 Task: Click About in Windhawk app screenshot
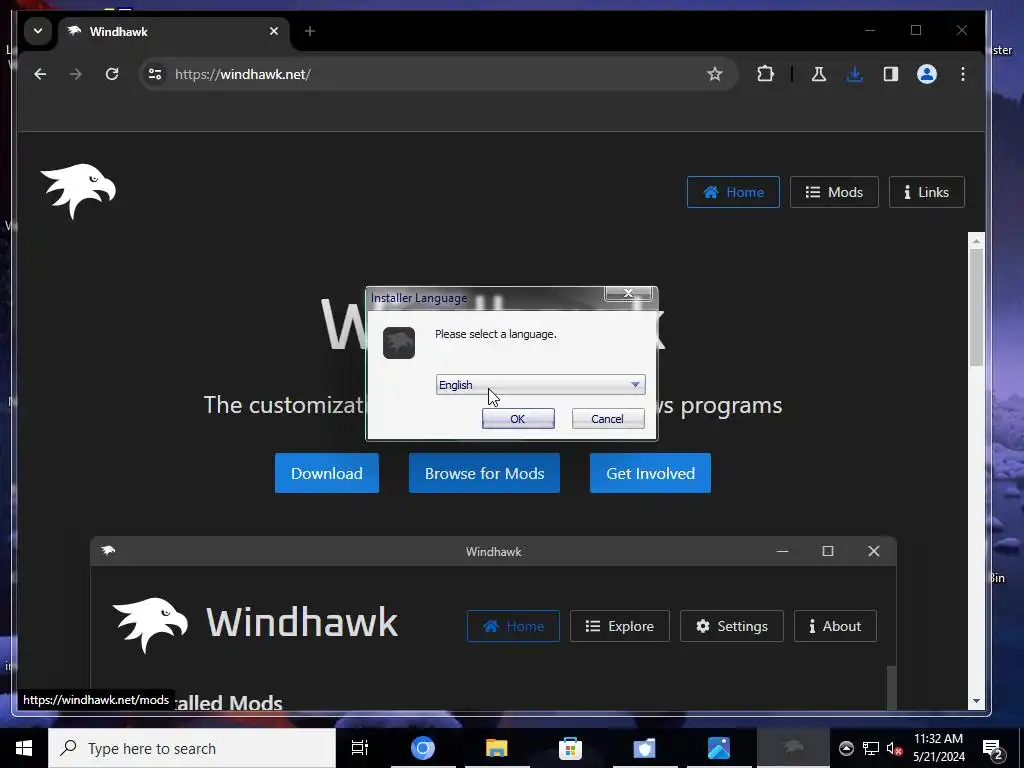click(x=835, y=626)
